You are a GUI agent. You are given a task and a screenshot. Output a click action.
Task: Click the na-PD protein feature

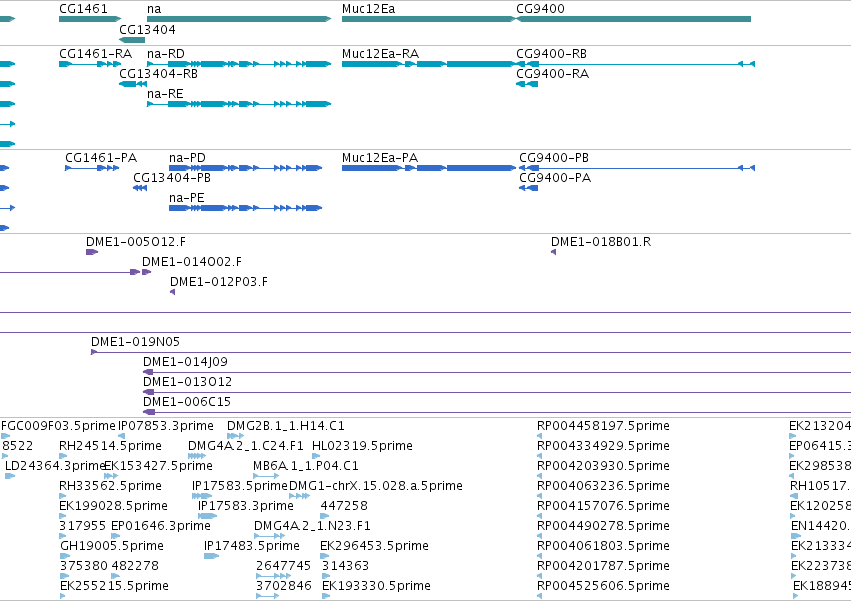tap(245, 168)
